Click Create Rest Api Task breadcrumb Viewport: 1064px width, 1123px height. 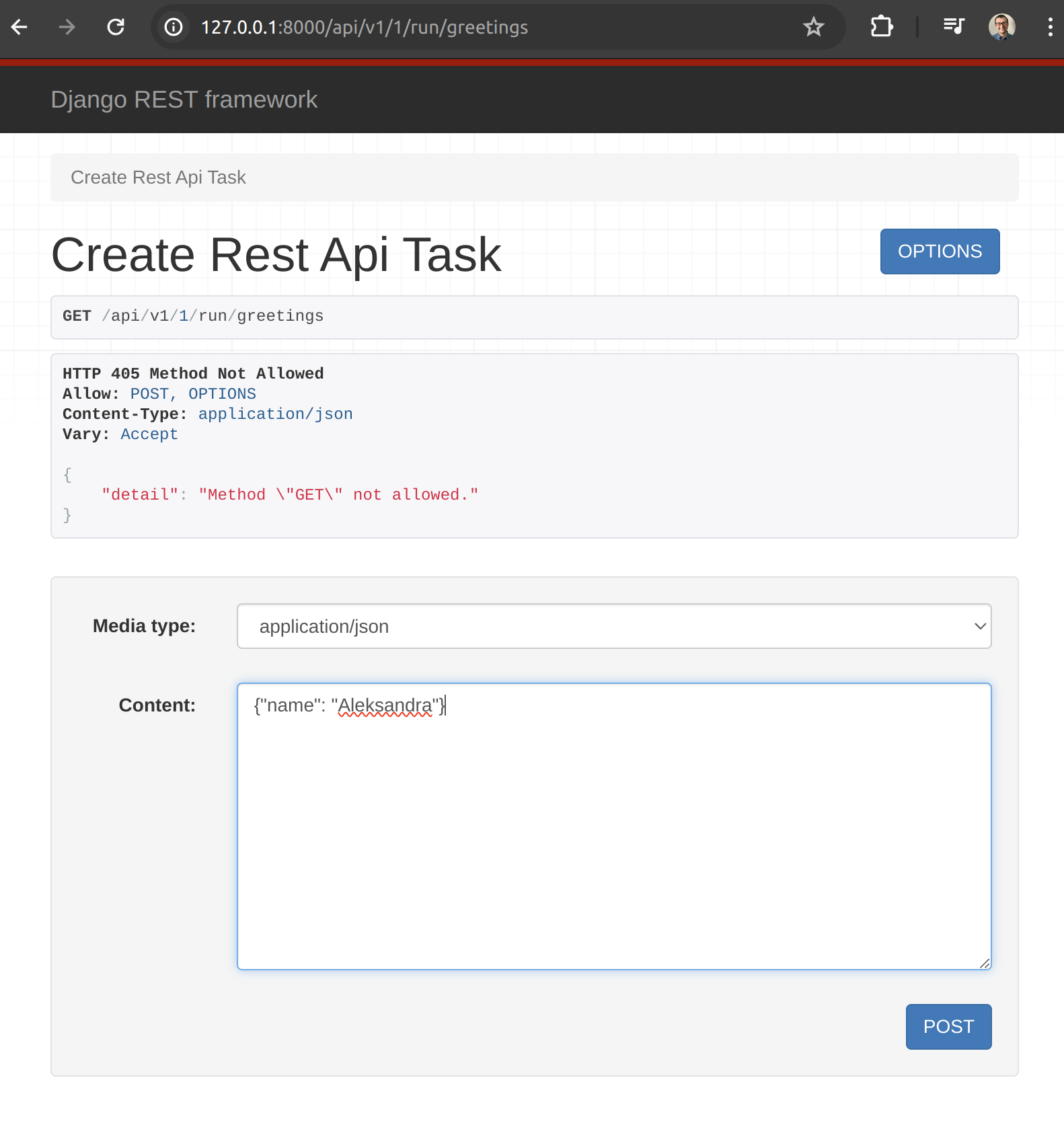coord(159,178)
